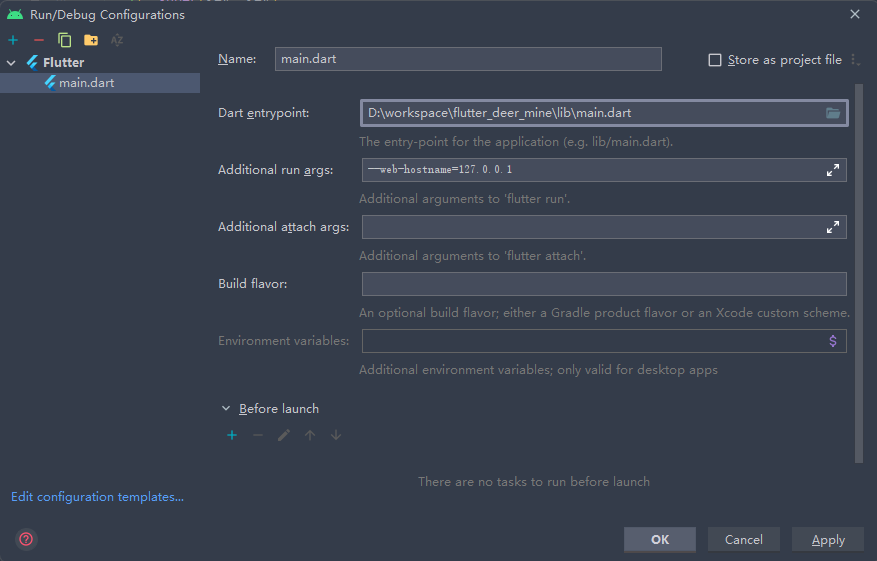Add a before launch task

232,435
